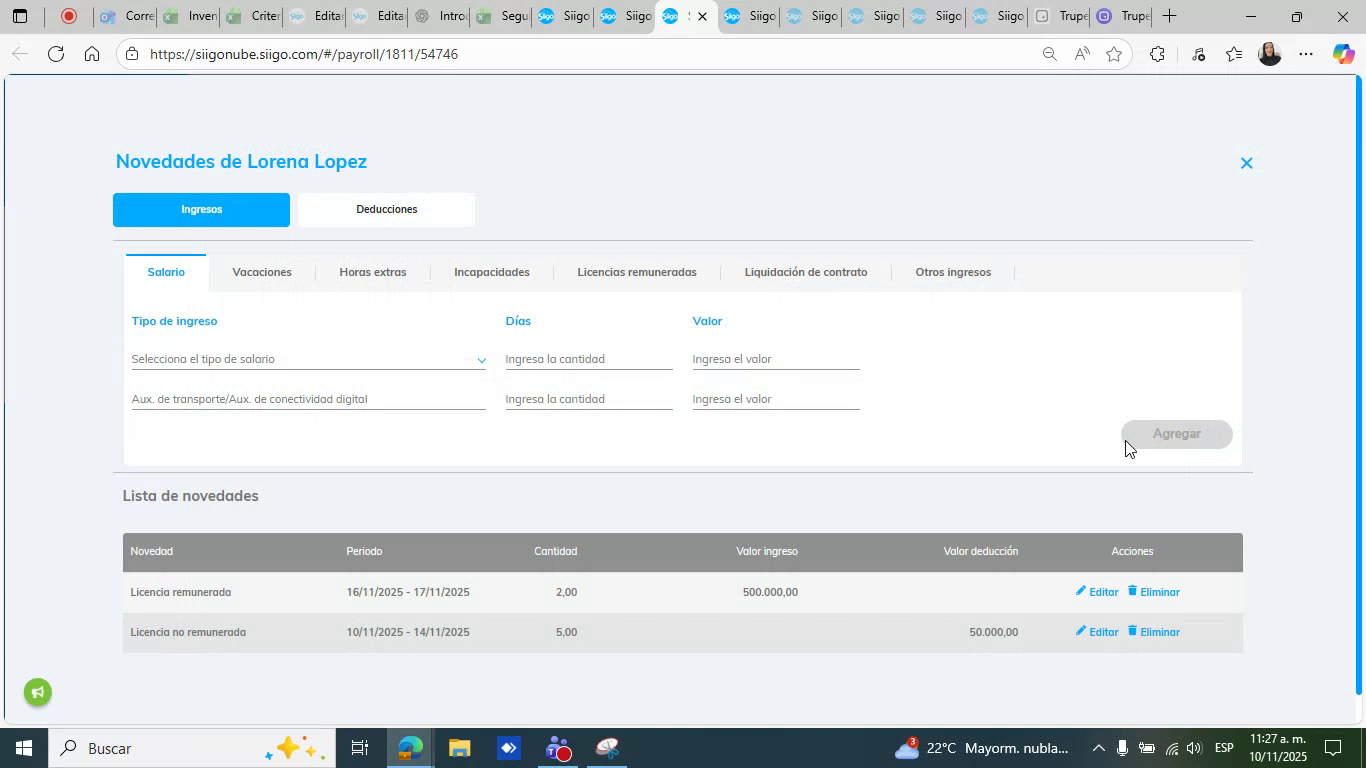Edit the Licencia remunerada entry

click(x=1097, y=592)
